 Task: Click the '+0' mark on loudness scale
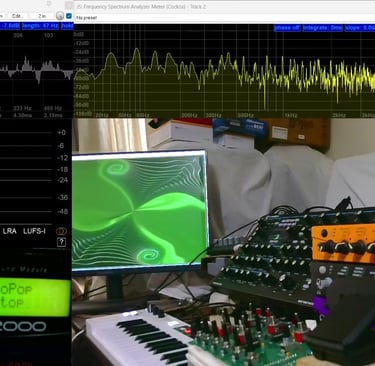[61, 132]
